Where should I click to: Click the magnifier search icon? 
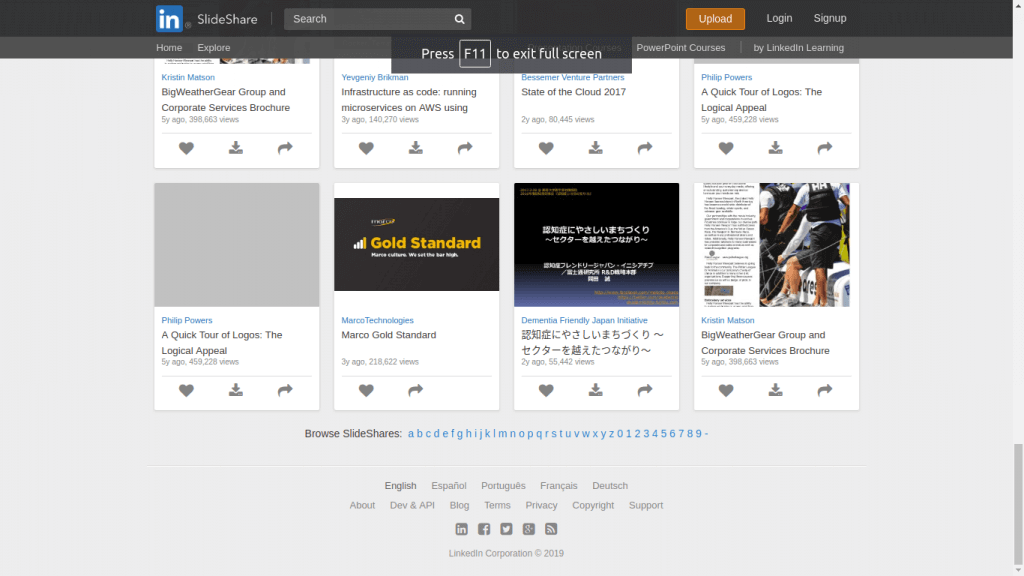(459, 19)
